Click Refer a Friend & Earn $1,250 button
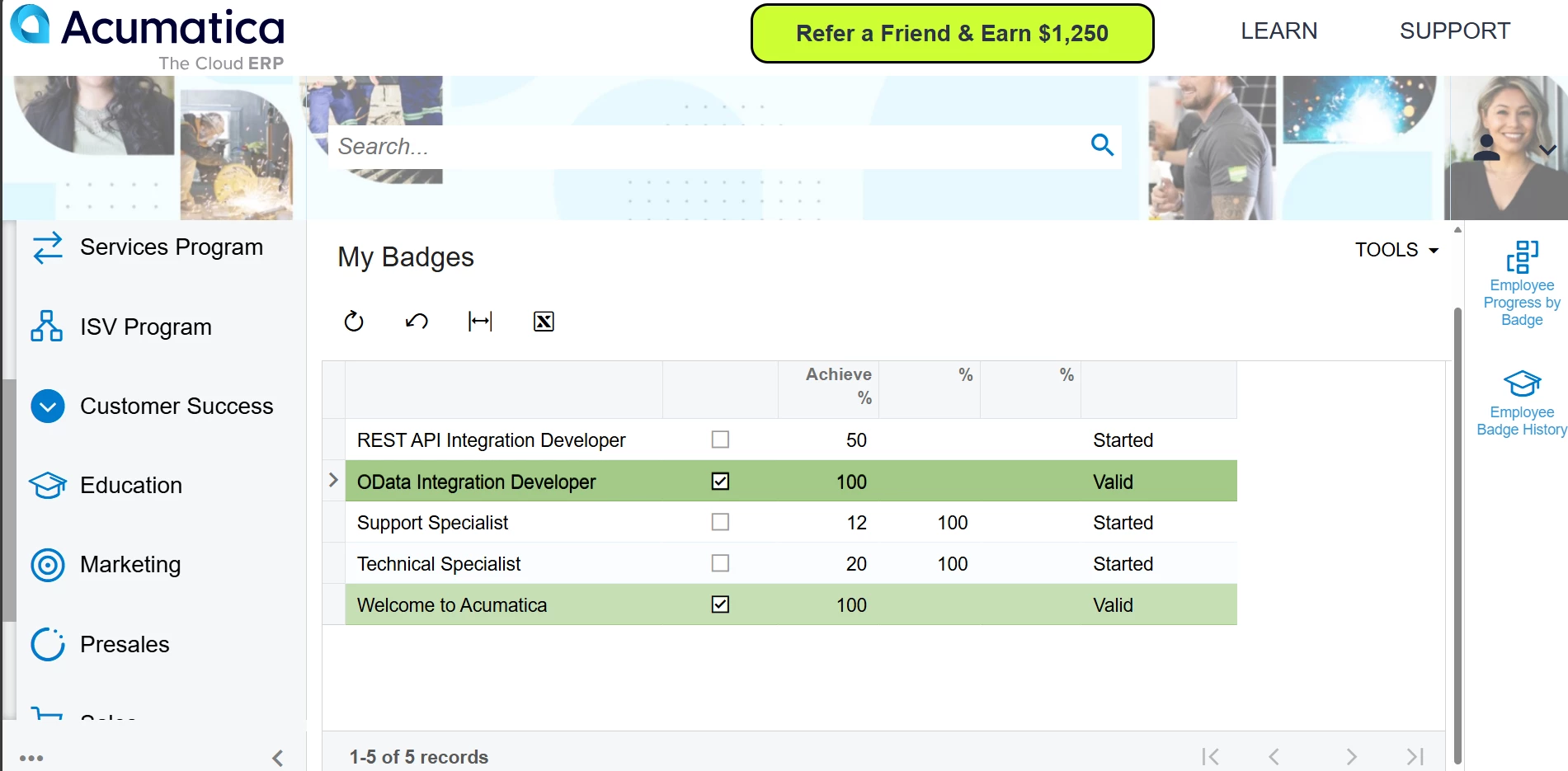 [952, 34]
